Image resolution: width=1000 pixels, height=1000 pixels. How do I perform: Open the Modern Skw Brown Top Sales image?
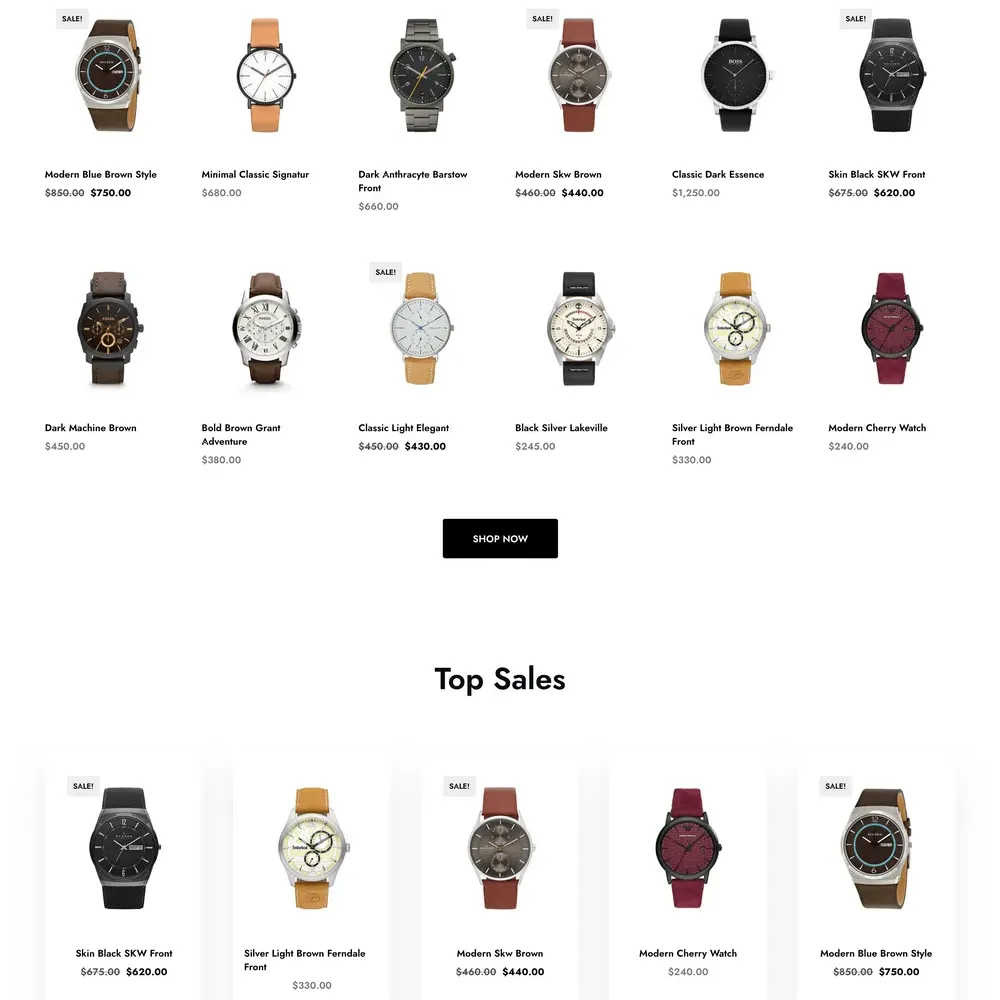tap(500, 848)
